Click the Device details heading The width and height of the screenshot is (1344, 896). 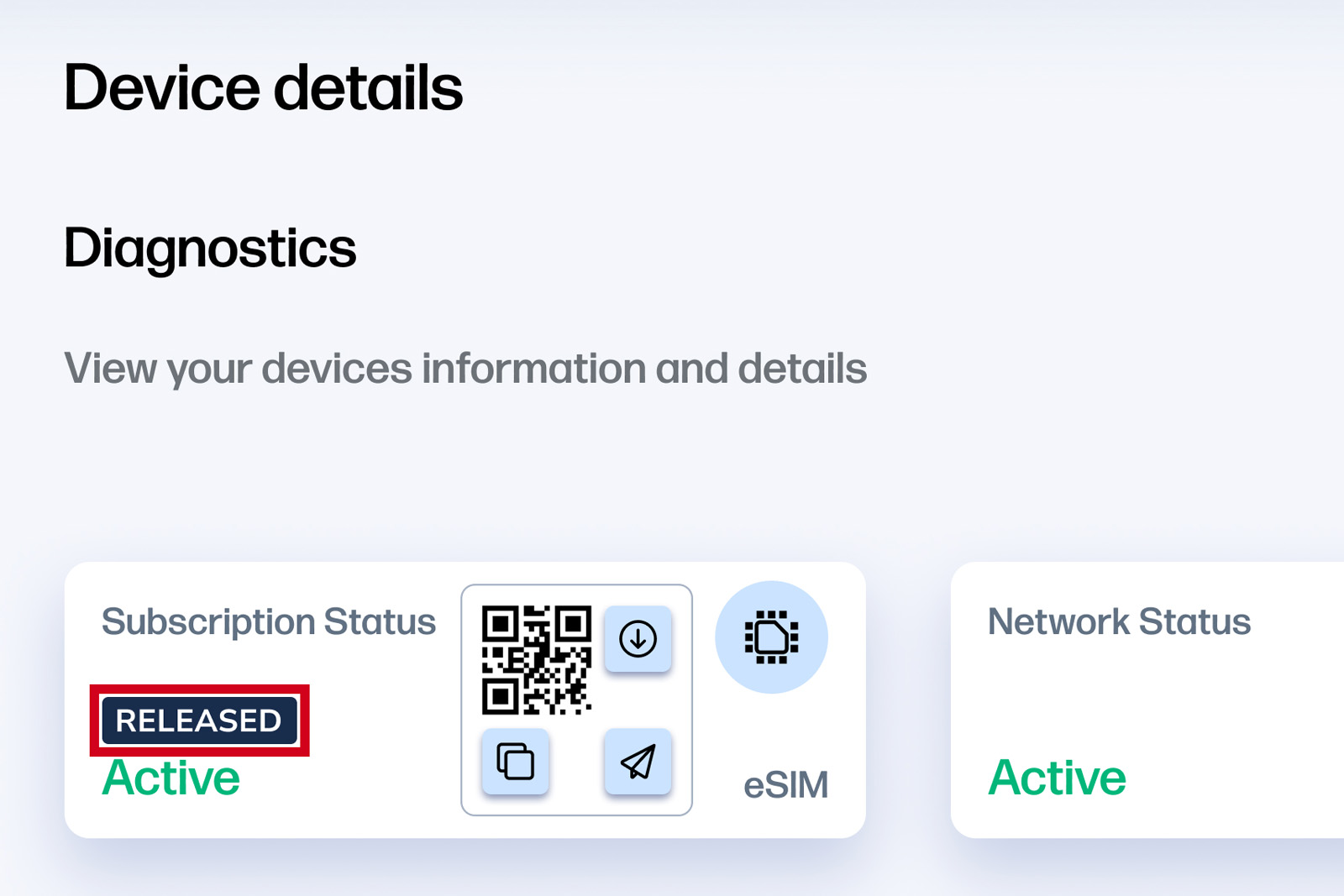(x=263, y=88)
